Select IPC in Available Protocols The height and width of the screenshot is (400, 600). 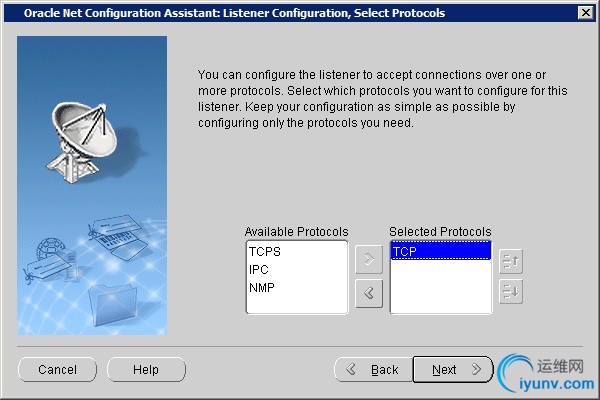pyautogui.click(x=297, y=269)
